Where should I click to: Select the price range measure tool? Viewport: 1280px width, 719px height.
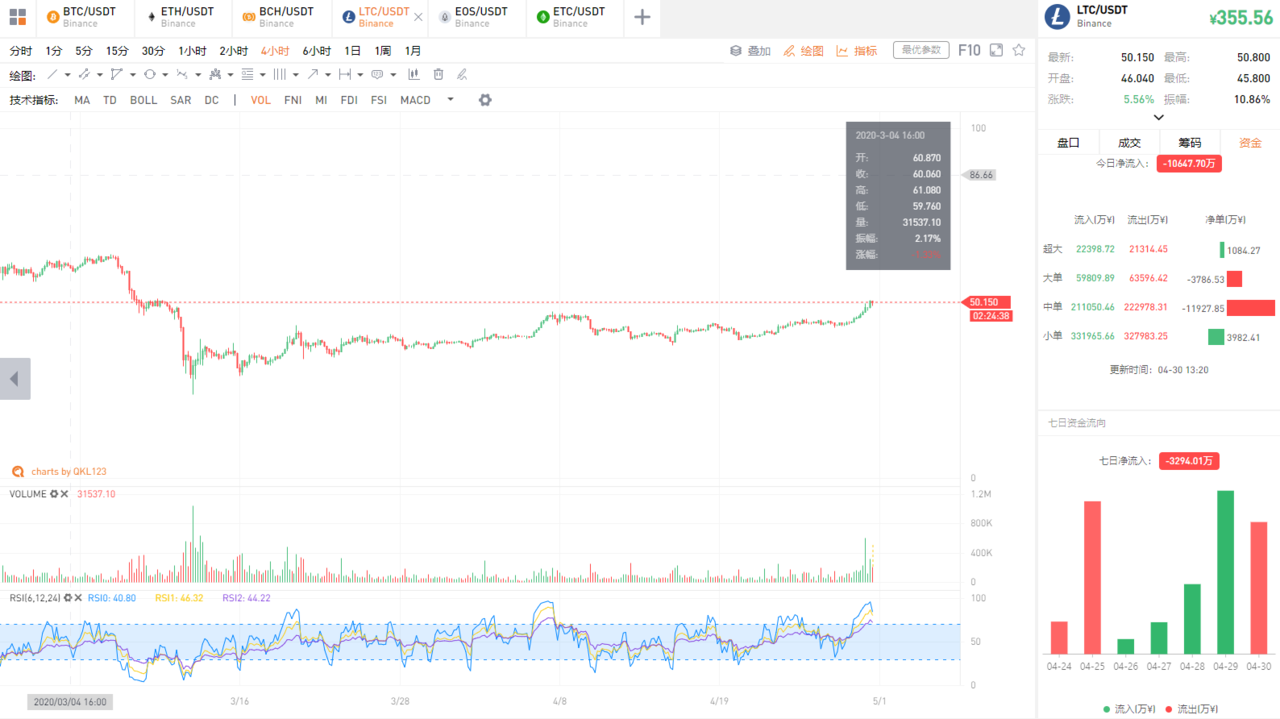pos(345,75)
